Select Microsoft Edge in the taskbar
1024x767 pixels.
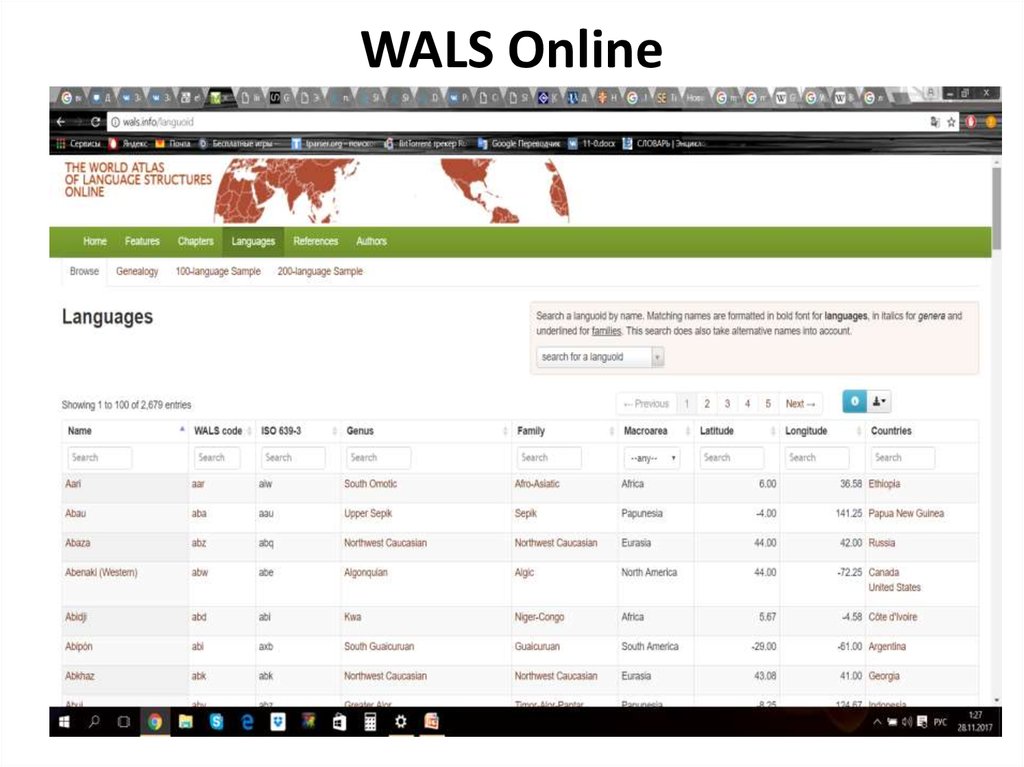[x=247, y=720]
